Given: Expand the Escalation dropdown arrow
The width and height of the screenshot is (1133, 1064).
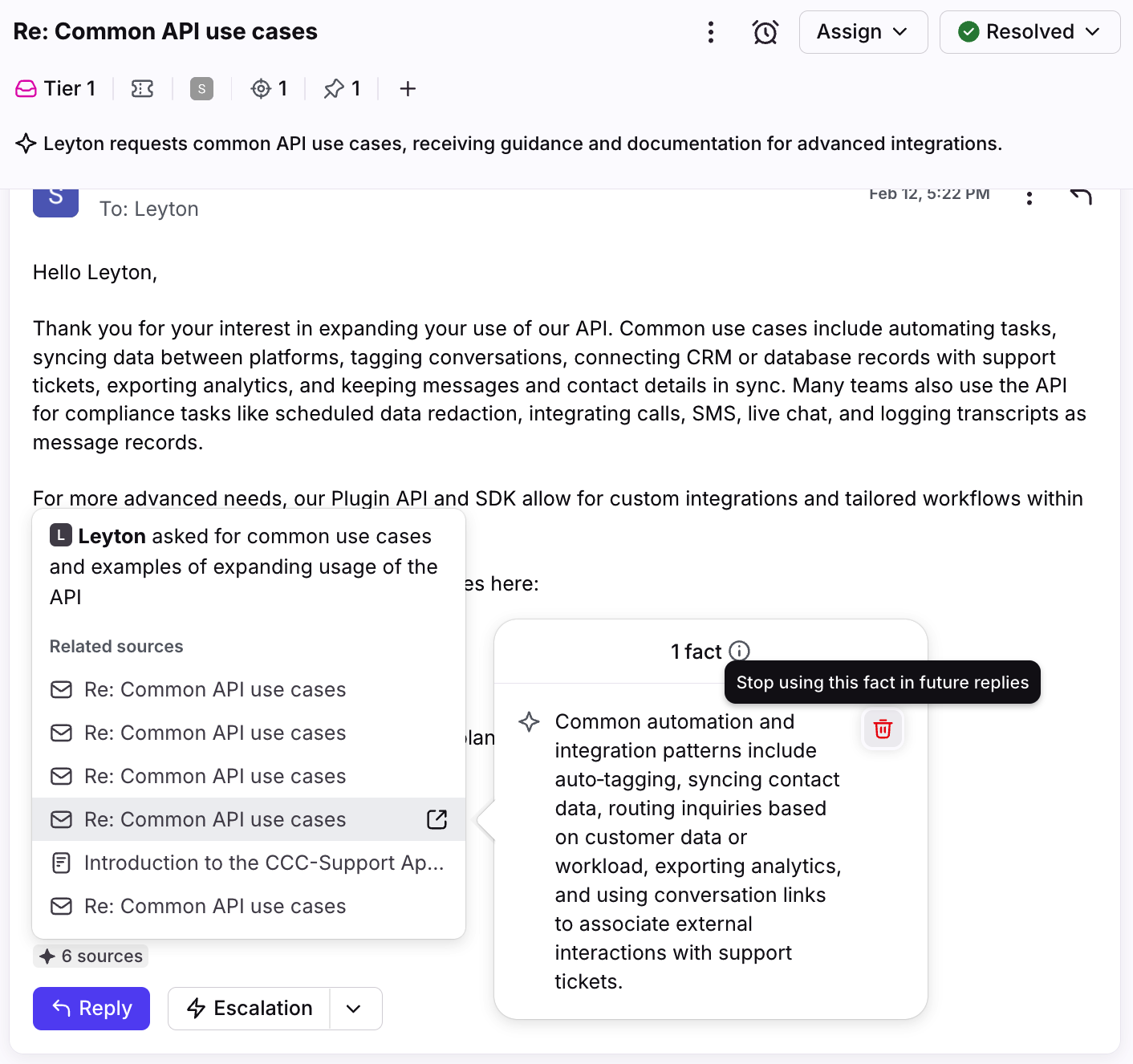Looking at the screenshot, I should click(x=354, y=1009).
